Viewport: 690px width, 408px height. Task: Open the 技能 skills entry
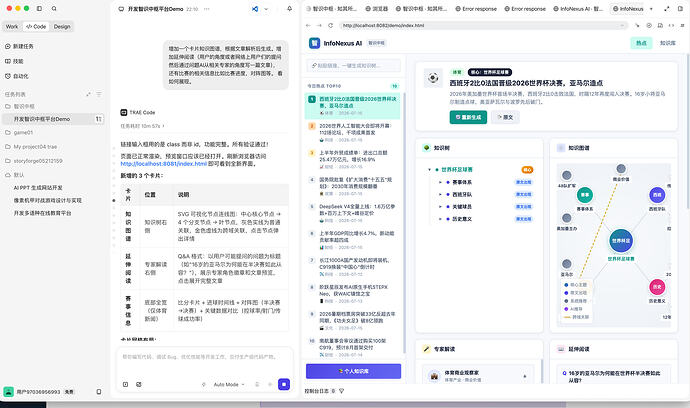click(x=14, y=61)
